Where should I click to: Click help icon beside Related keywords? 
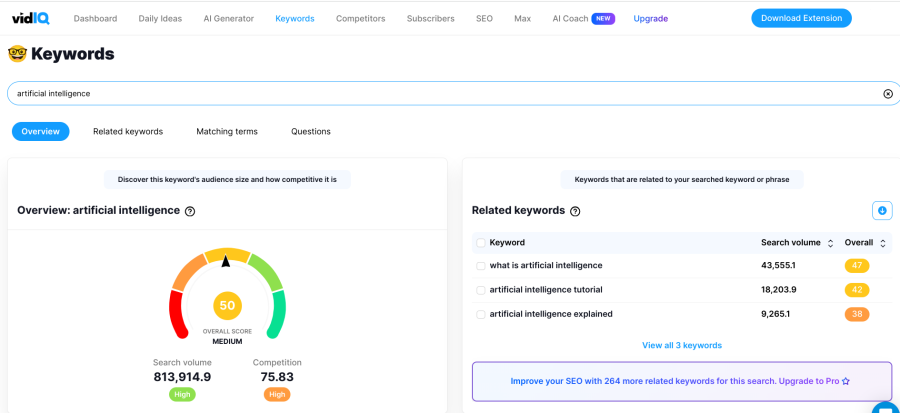(575, 211)
